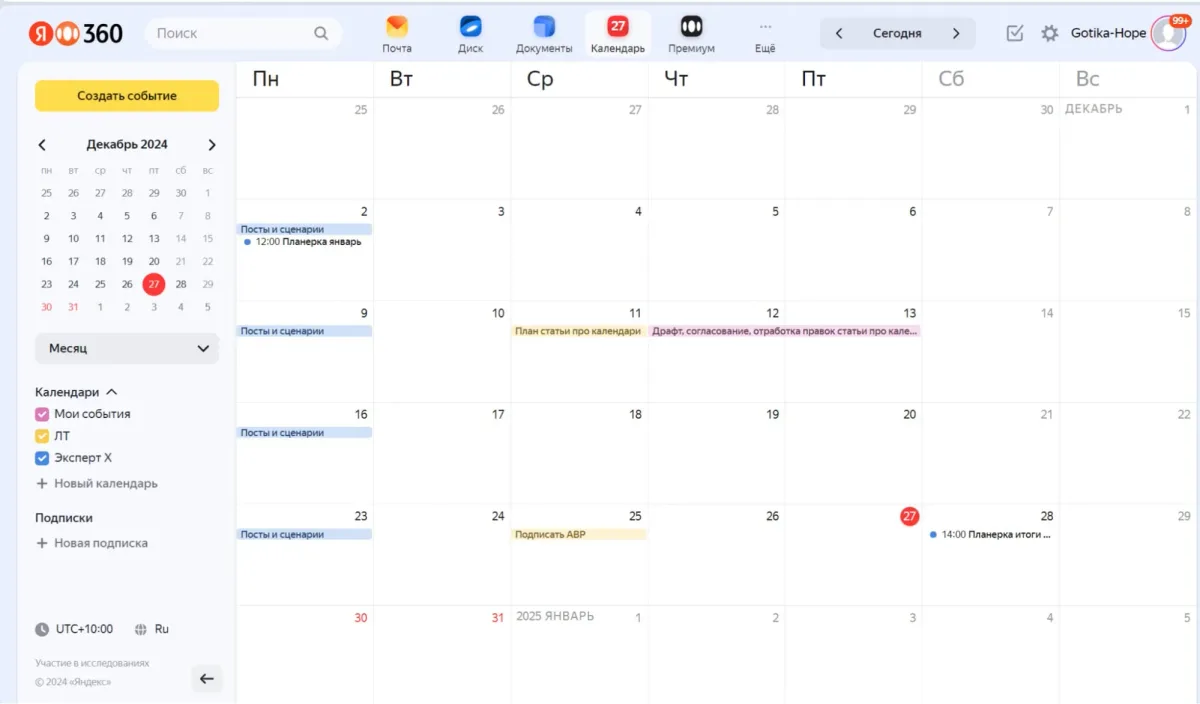
Task: Uncheck the Мои события calendar checkbox
Action: tap(42, 414)
